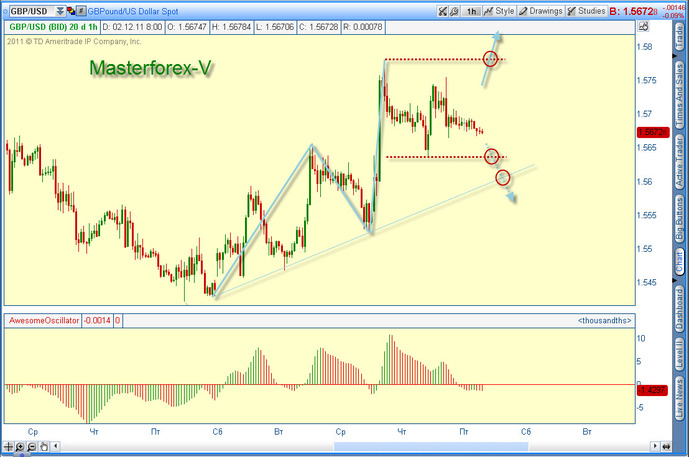The width and height of the screenshot is (689, 457).
Task: Click inside the GBP/USD symbol input field
Action: [32, 11]
